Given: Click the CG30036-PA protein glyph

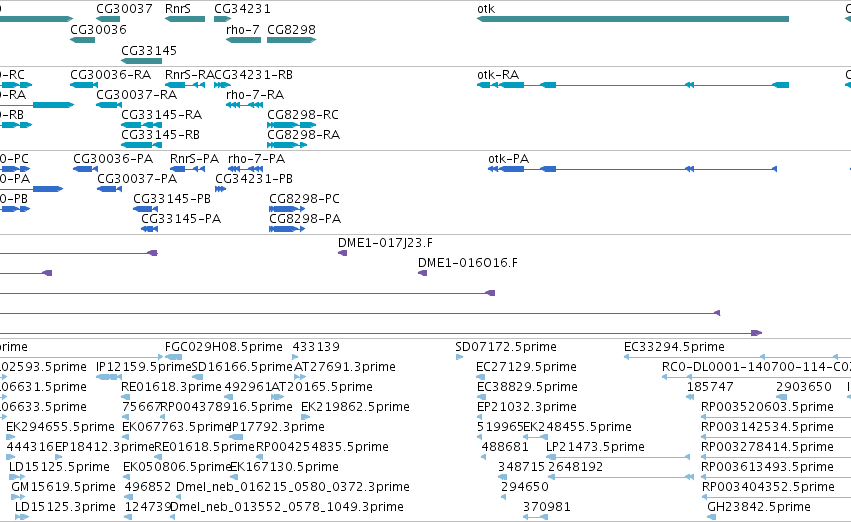Looking at the screenshot, I should click(x=86, y=169).
